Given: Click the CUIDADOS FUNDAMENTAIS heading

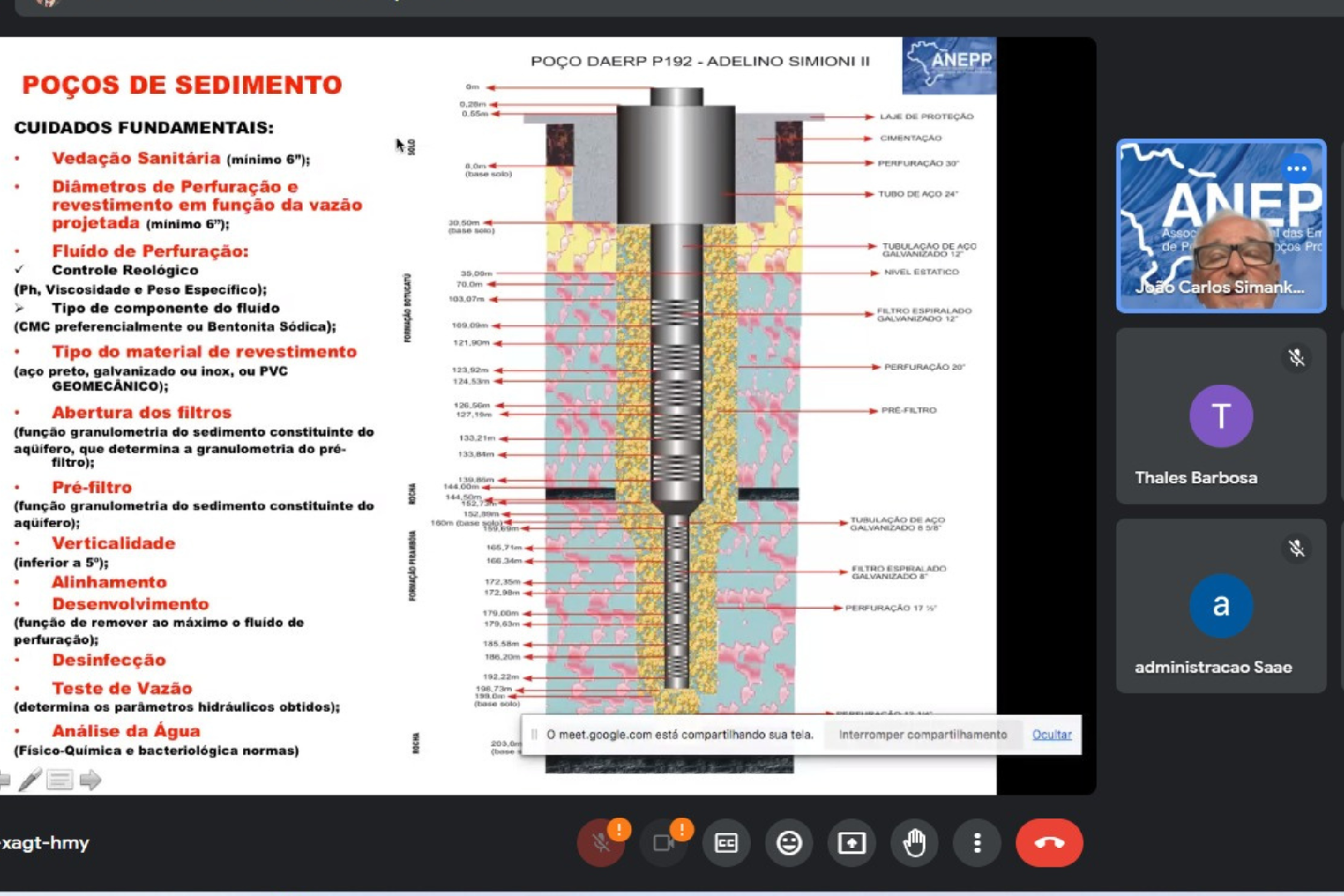Looking at the screenshot, I should coord(144,128).
